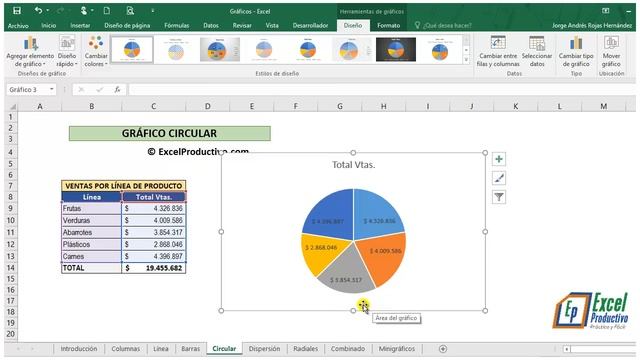Select the light blue pie slice $ 4.326.836

[x=378, y=214]
